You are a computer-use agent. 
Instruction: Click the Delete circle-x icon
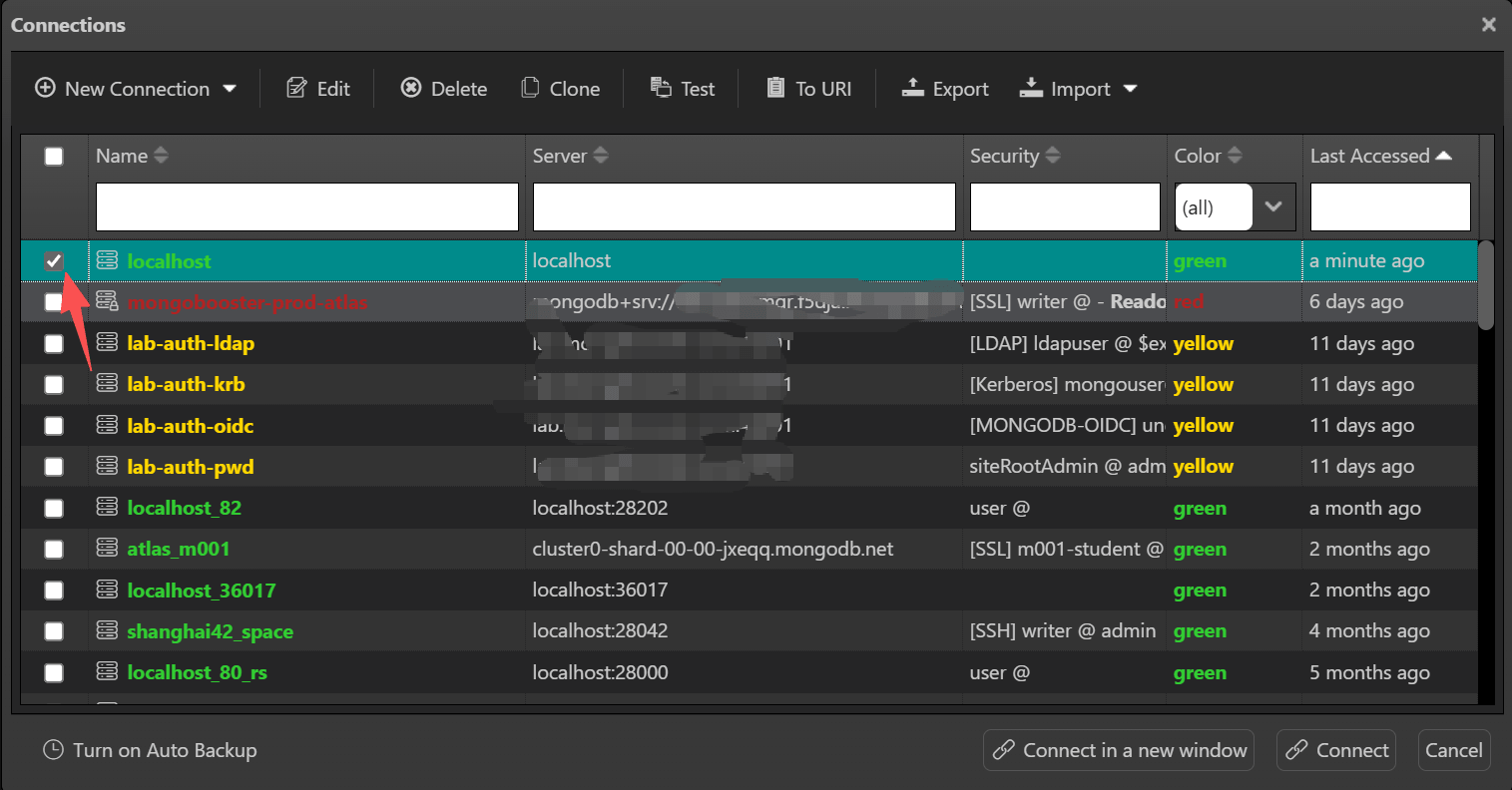pyautogui.click(x=411, y=88)
